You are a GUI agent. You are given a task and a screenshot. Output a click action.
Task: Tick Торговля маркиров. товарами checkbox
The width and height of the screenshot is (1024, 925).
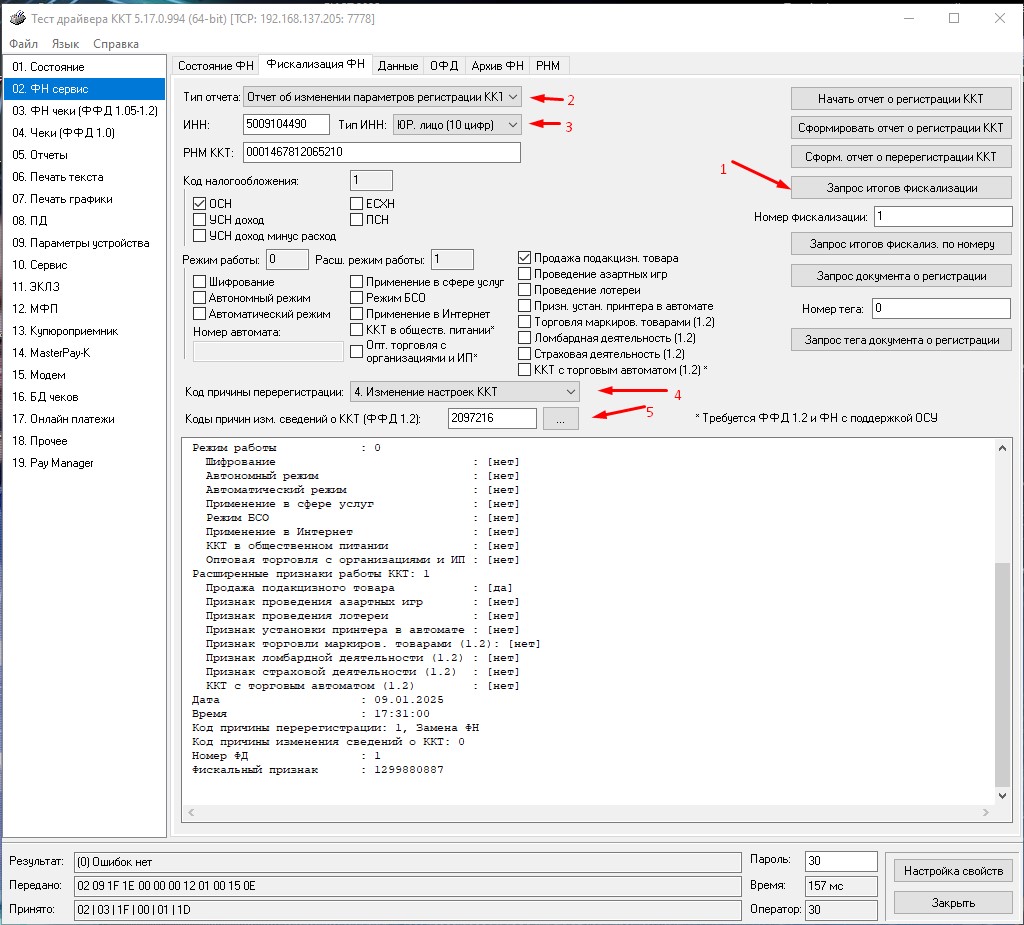tap(524, 321)
